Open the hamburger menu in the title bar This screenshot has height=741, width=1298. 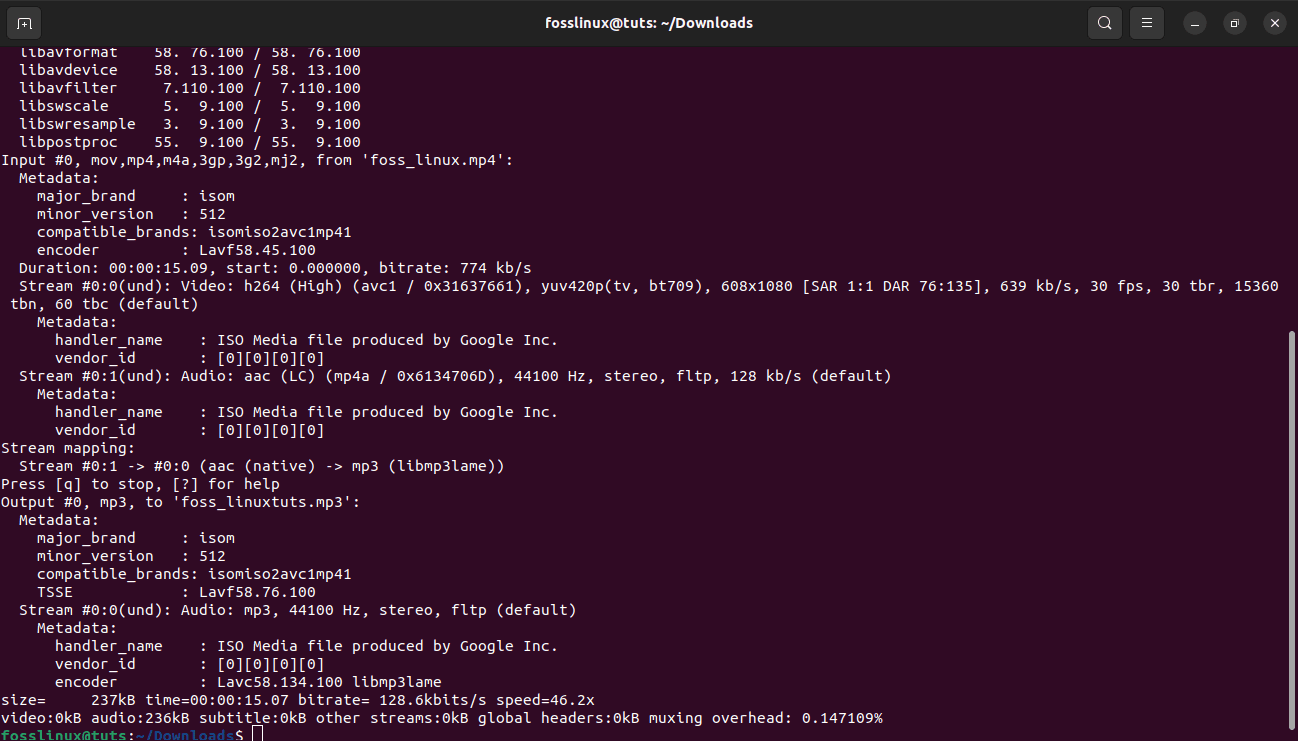coord(1147,23)
